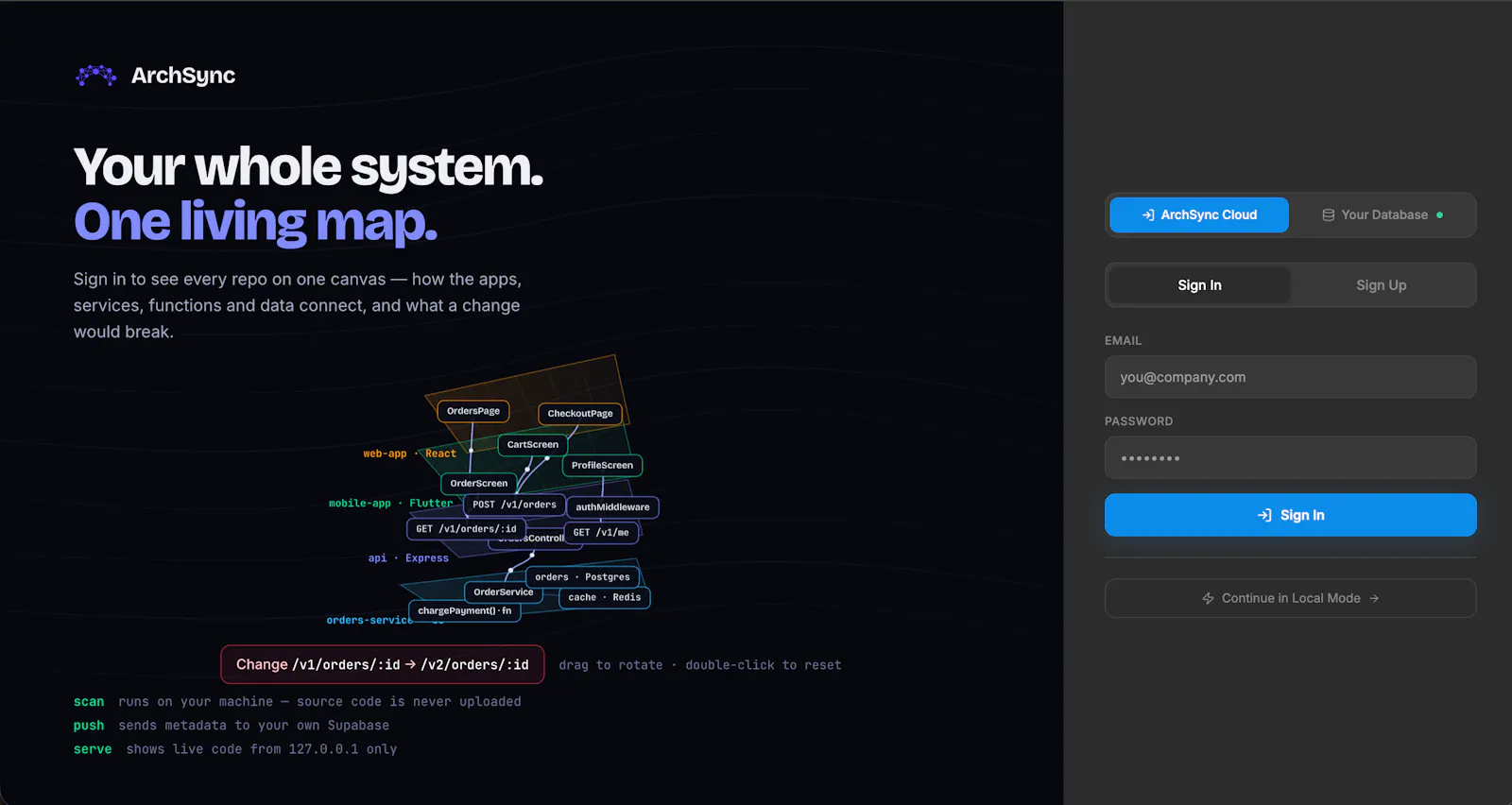Select the chargePayment() · fn node
The width and height of the screenshot is (1512, 805).
point(464,610)
